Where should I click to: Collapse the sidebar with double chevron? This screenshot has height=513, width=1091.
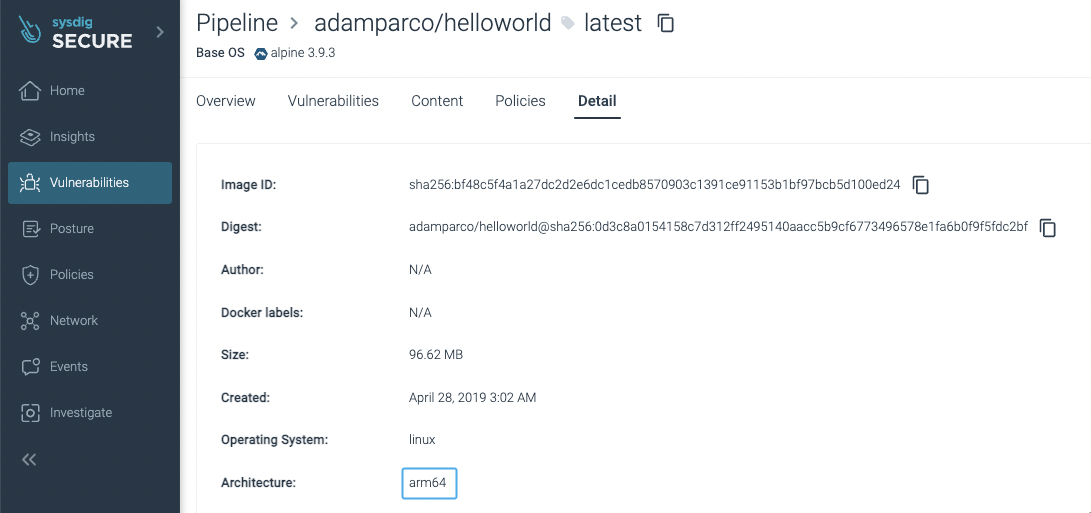coord(29,459)
